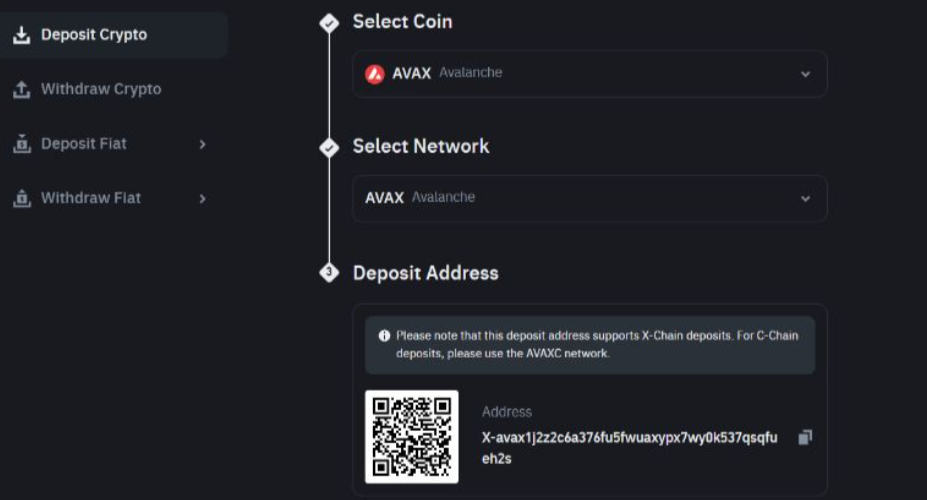
Task: Click the red AVAX coin logo
Action: coord(375,73)
